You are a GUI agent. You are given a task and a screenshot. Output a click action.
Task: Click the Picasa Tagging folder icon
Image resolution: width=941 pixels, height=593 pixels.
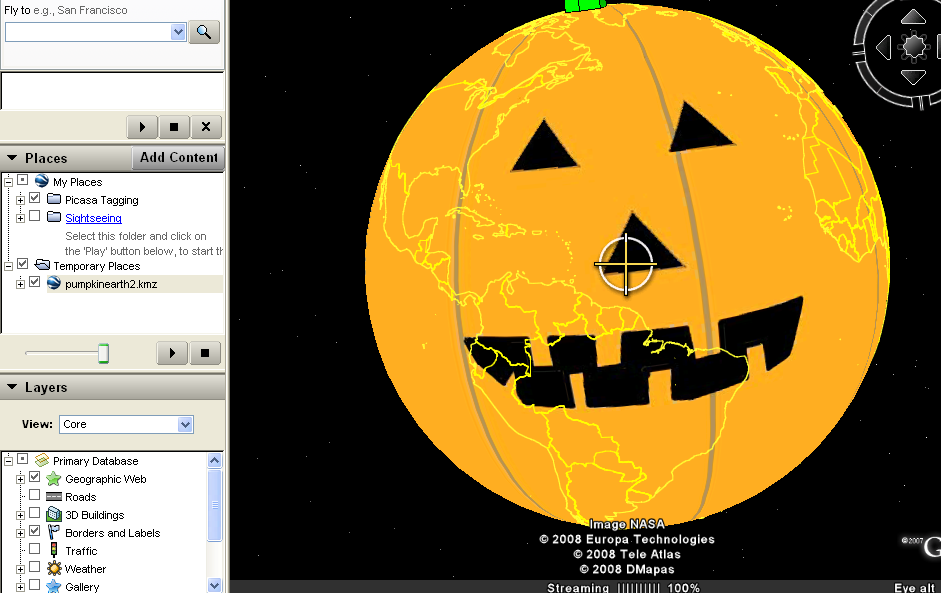click(54, 199)
